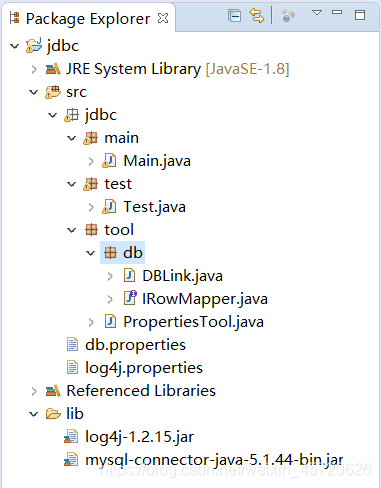Screen dimensions: 381x488
Task: Select Main.java file name
Action: (x=157, y=161)
